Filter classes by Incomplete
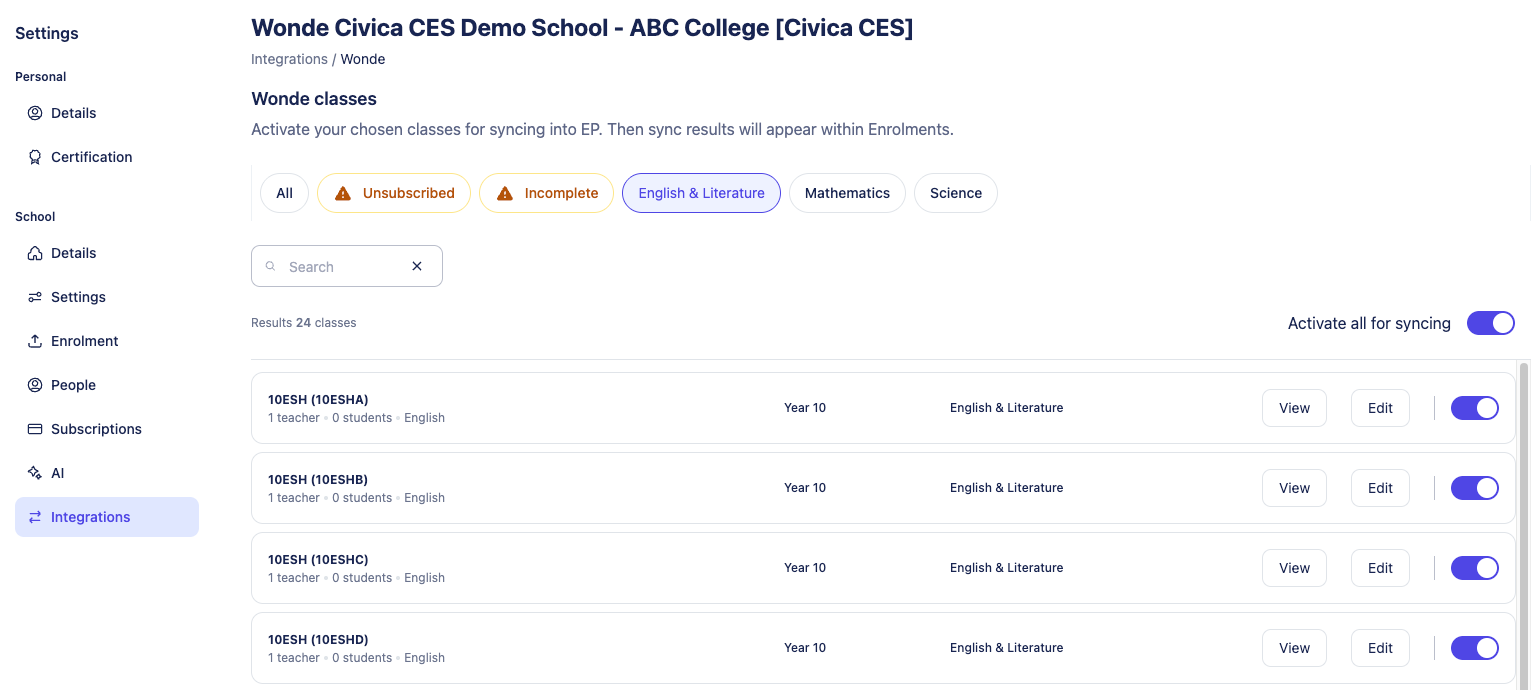Image resolution: width=1537 pixels, height=690 pixels. (546, 193)
